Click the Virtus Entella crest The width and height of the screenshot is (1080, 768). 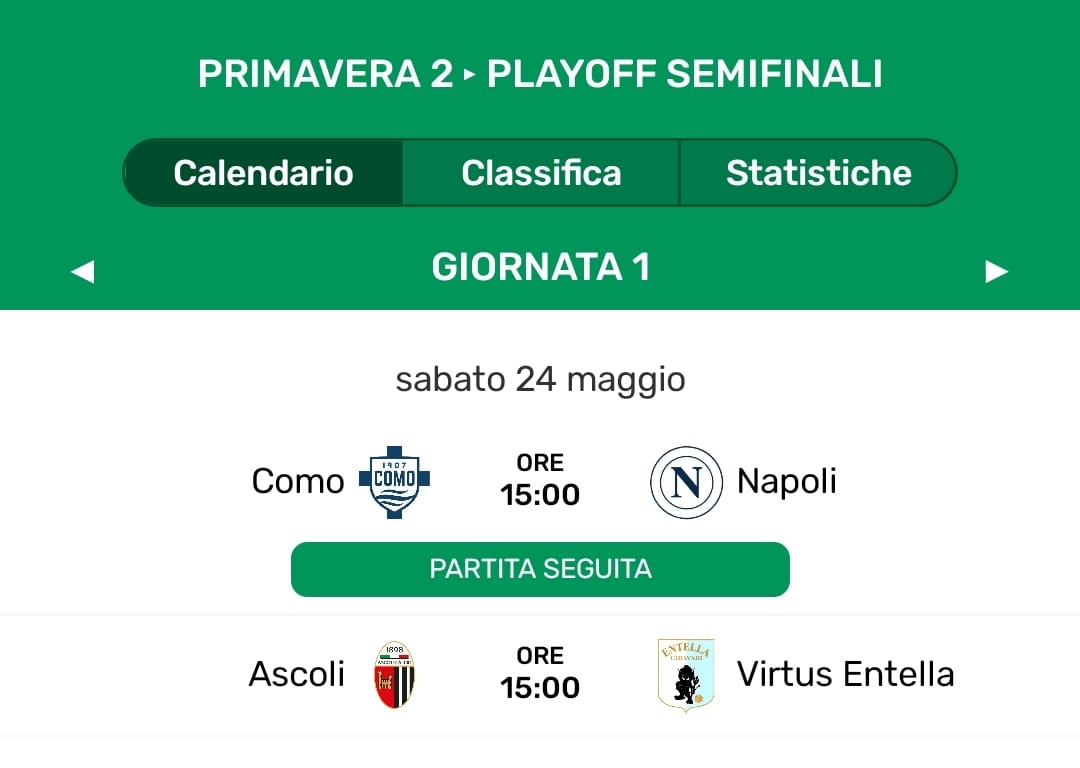point(686,675)
